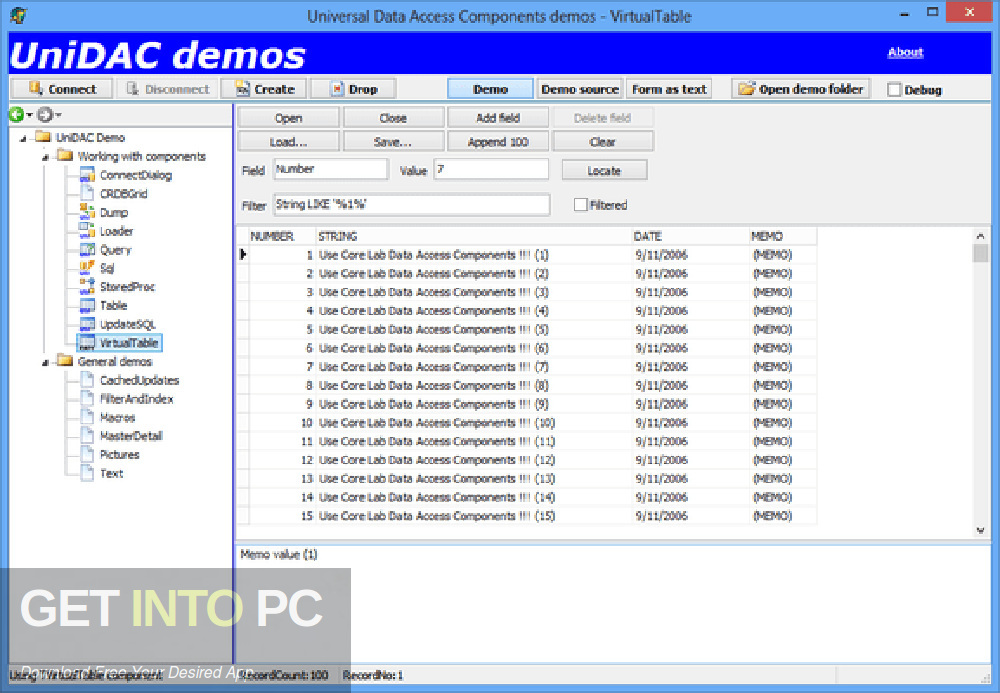The image size is (1000, 693).
Task: Focus the Filter text input
Action: coord(411,205)
